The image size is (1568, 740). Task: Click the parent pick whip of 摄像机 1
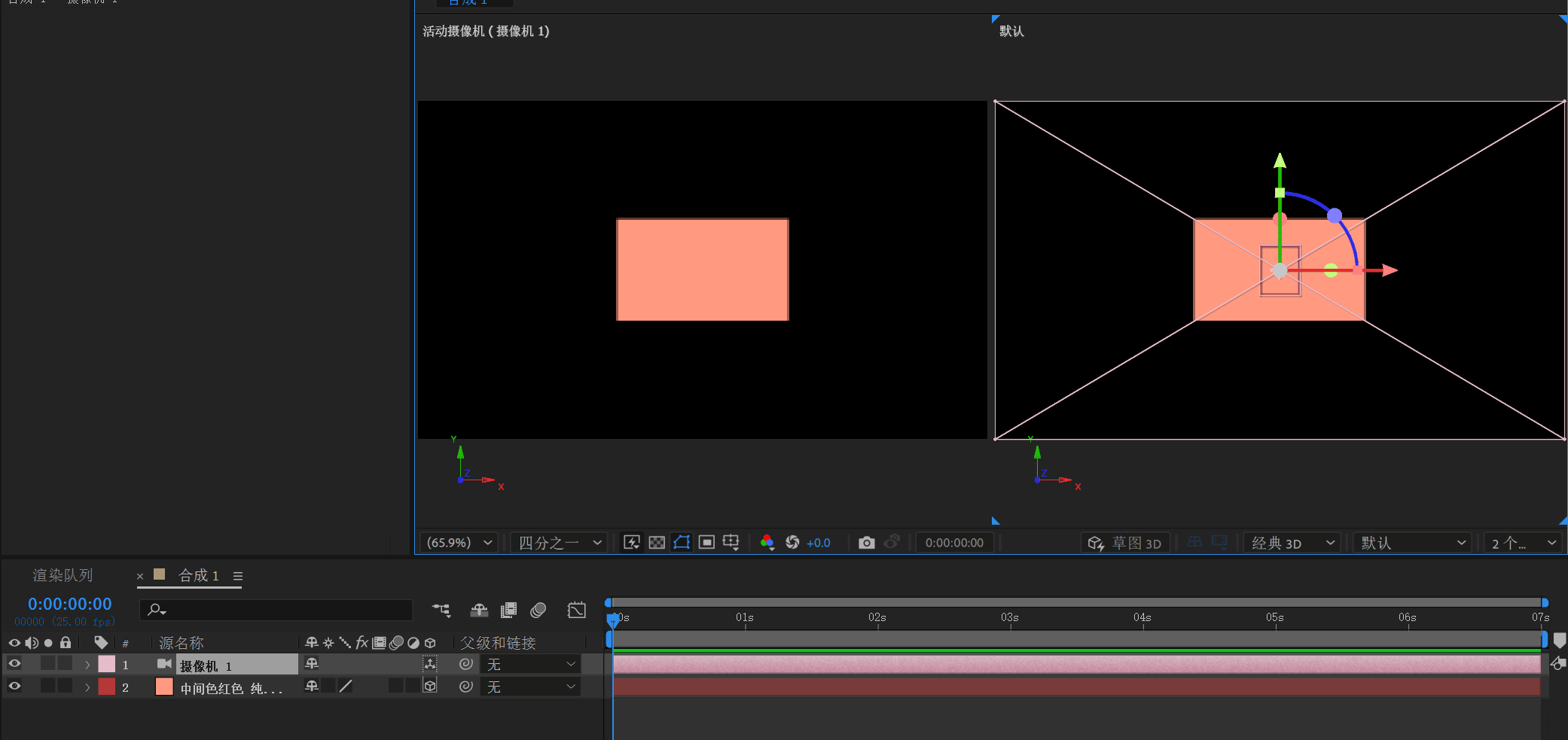[x=466, y=664]
